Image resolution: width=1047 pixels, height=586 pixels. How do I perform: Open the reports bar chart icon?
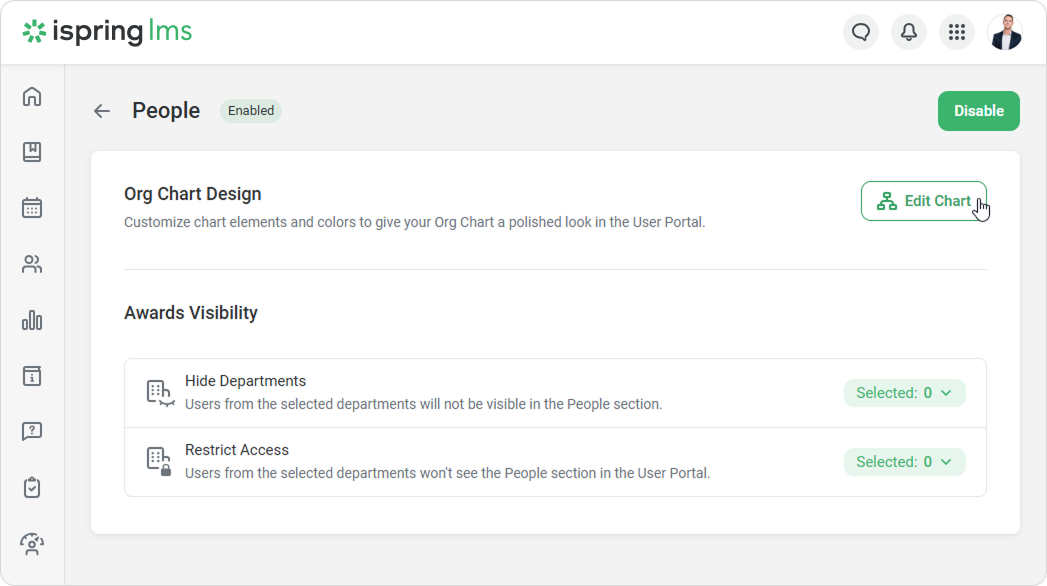(32, 320)
